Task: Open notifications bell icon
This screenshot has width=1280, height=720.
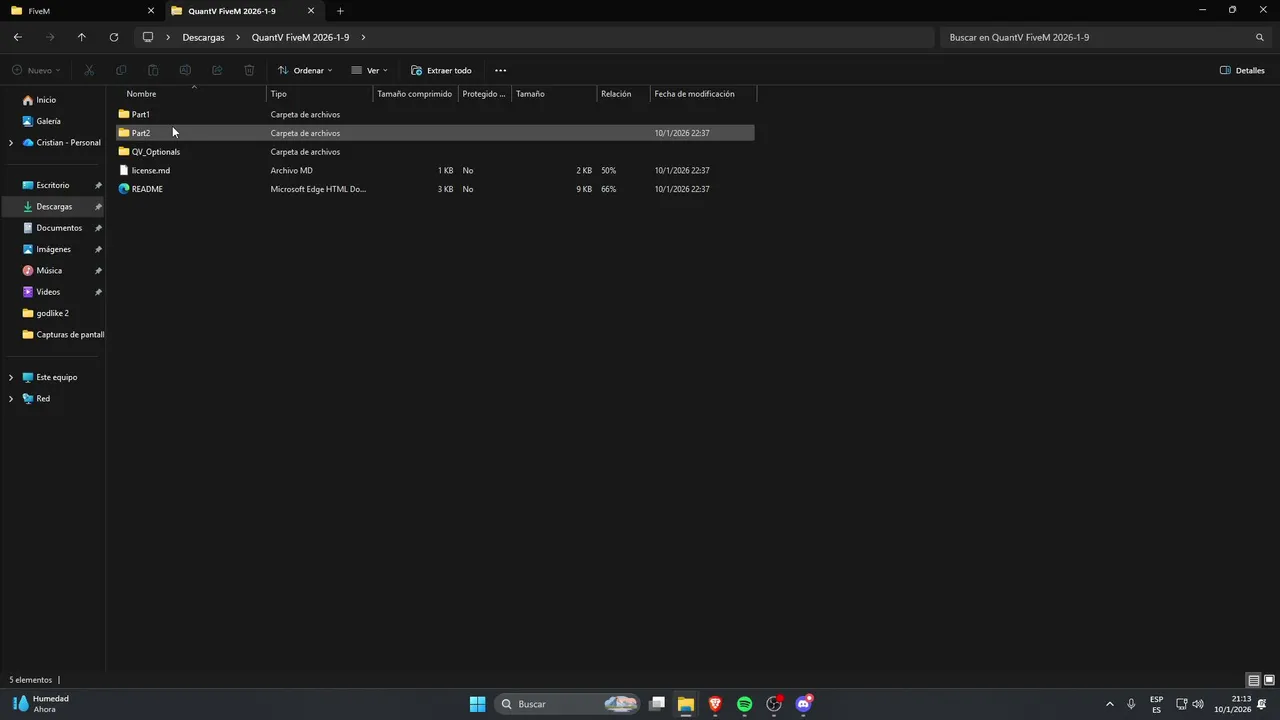Action: [x=1262, y=704]
